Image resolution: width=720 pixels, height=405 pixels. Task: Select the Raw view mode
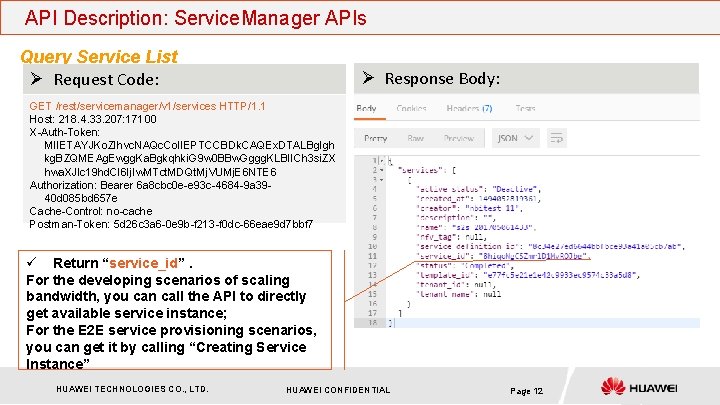point(415,138)
